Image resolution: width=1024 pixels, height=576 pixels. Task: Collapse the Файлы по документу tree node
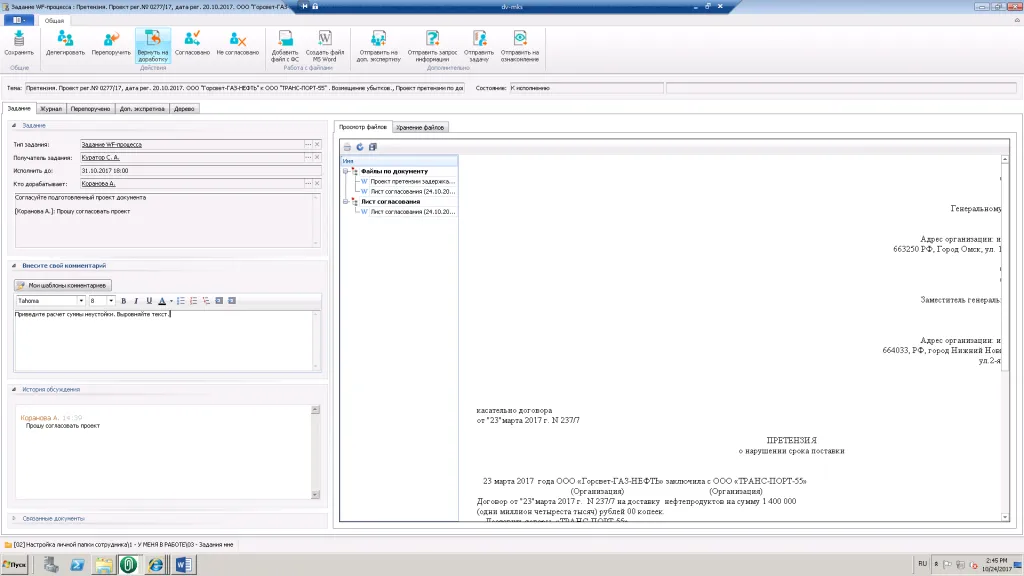pos(345,171)
